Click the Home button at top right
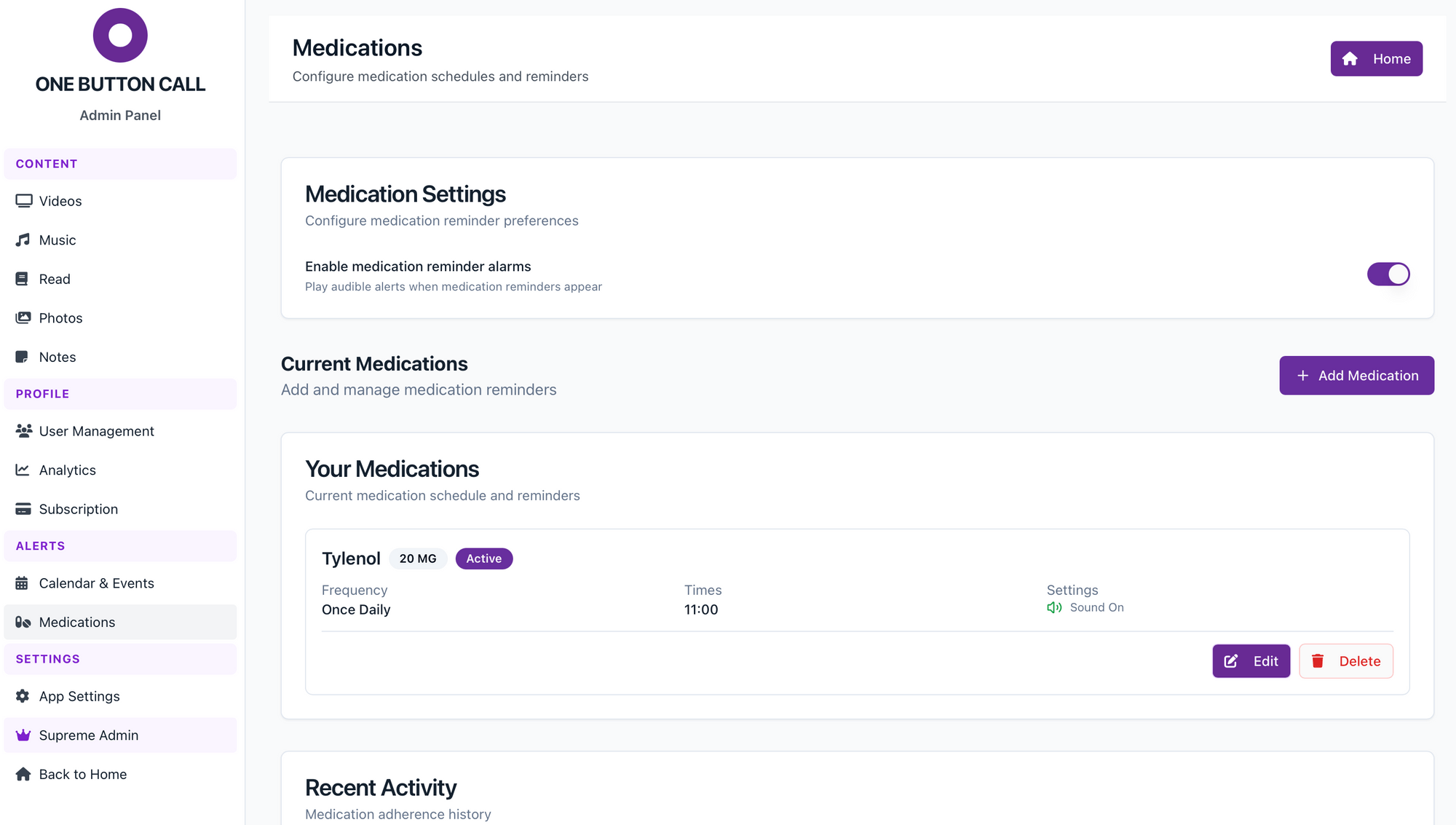The width and height of the screenshot is (1456, 825). coord(1376,59)
